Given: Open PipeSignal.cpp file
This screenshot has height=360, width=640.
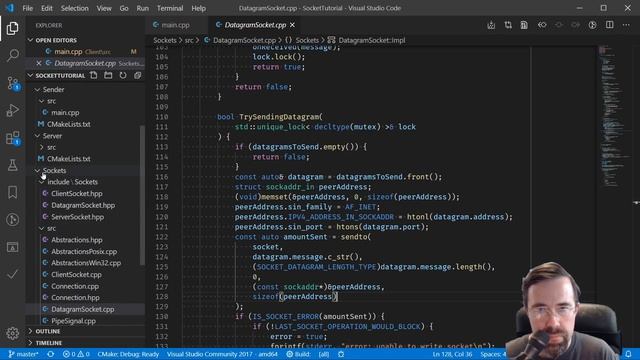Looking at the screenshot, I should click(x=73, y=321).
